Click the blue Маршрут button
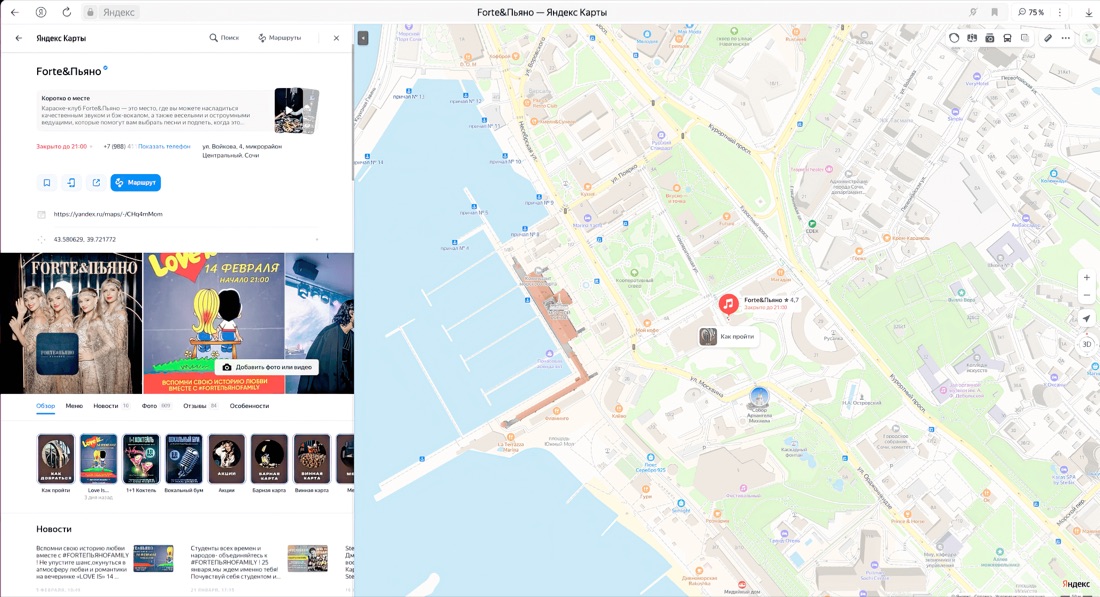Image resolution: width=1100 pixels, height=597 pixels. [135, 182]
